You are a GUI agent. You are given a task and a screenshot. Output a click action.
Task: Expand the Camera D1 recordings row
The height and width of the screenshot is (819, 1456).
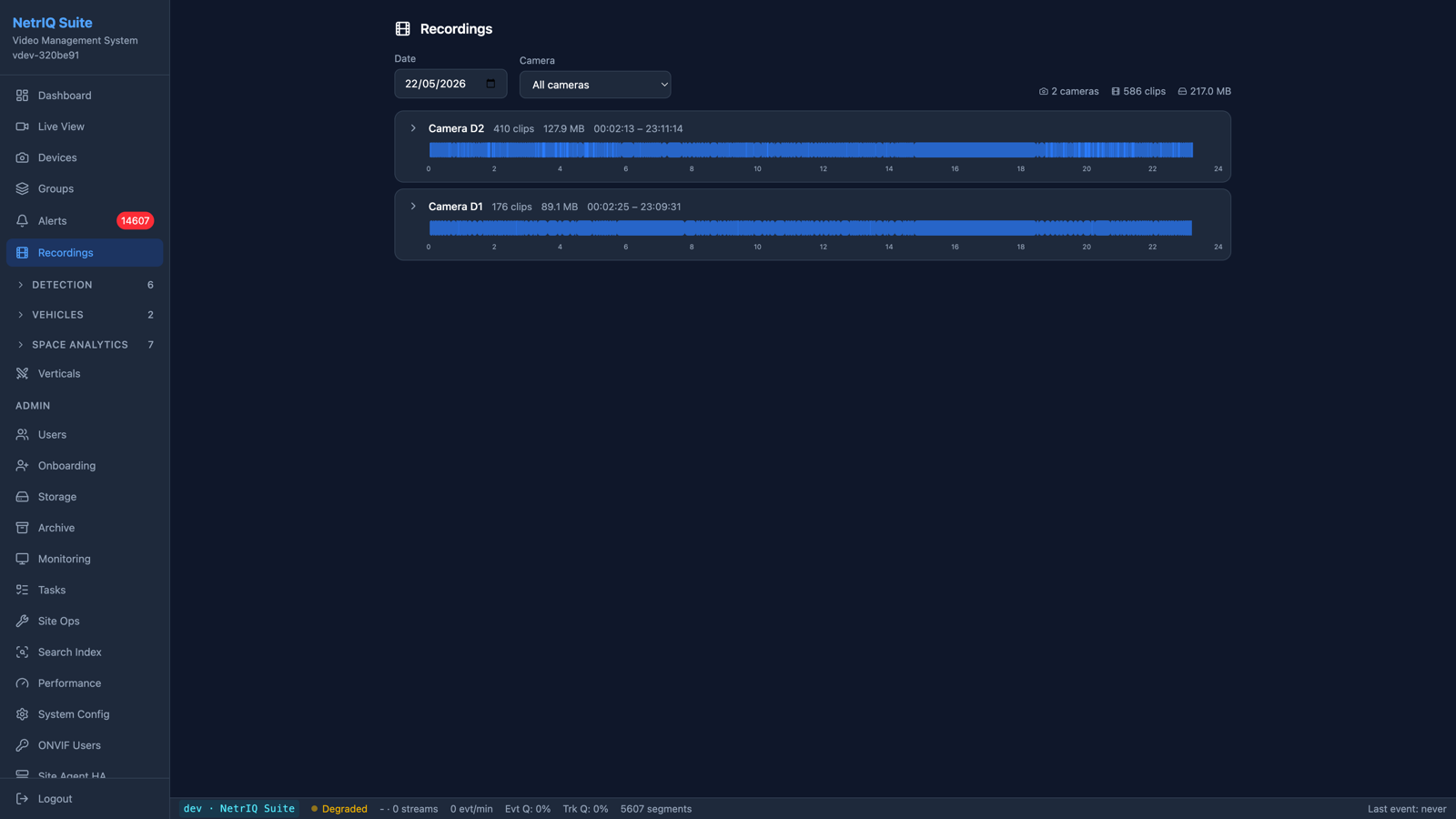413,207
